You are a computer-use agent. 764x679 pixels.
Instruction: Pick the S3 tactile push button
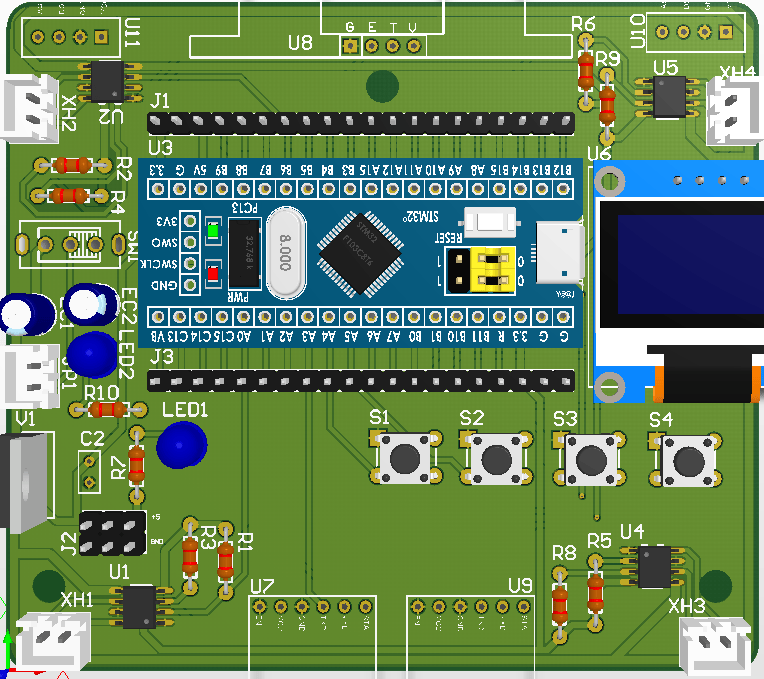click(x=591, y=458)
